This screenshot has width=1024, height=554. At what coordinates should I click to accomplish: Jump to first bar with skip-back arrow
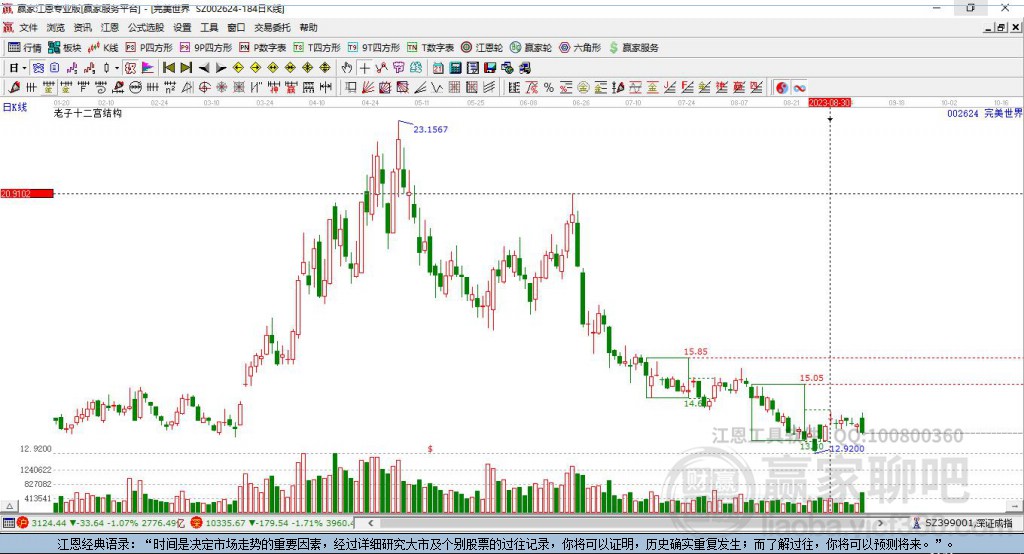pyautogui.click(x=169, y=68)
